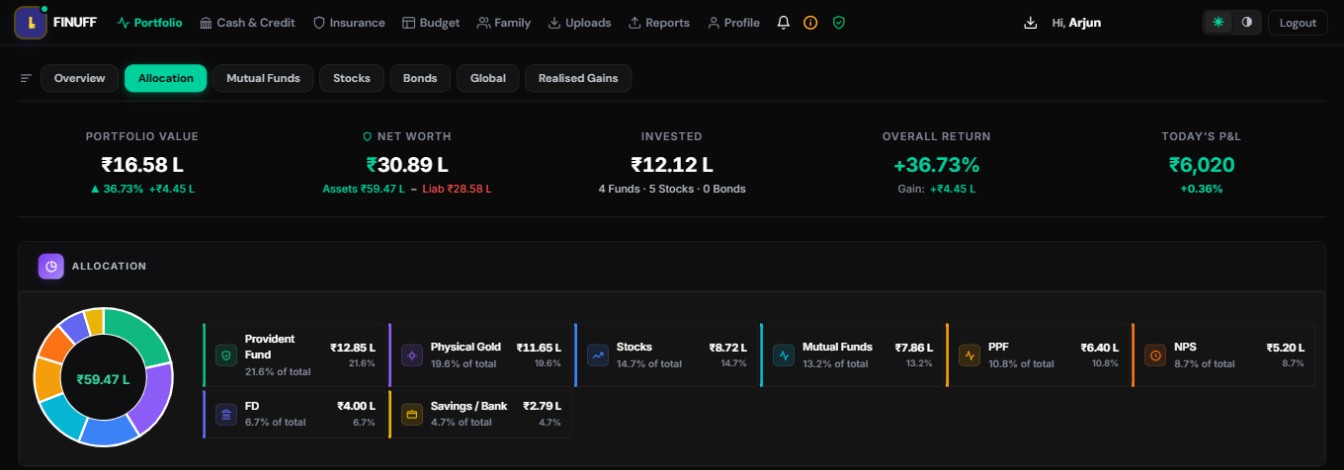Switch to the Mutual Funds tab
The height and width of the screenshot is (470, 1344).
point(263,78)
